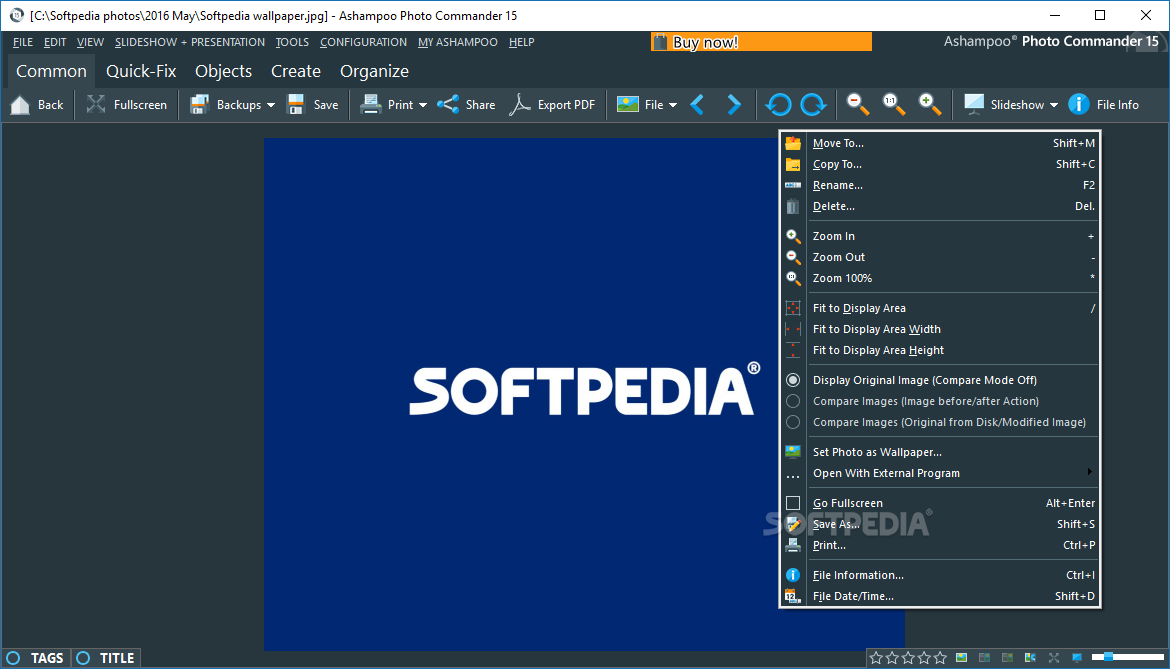Select Delete... in context menu
1170x669 pixels.
click(939, 206)
